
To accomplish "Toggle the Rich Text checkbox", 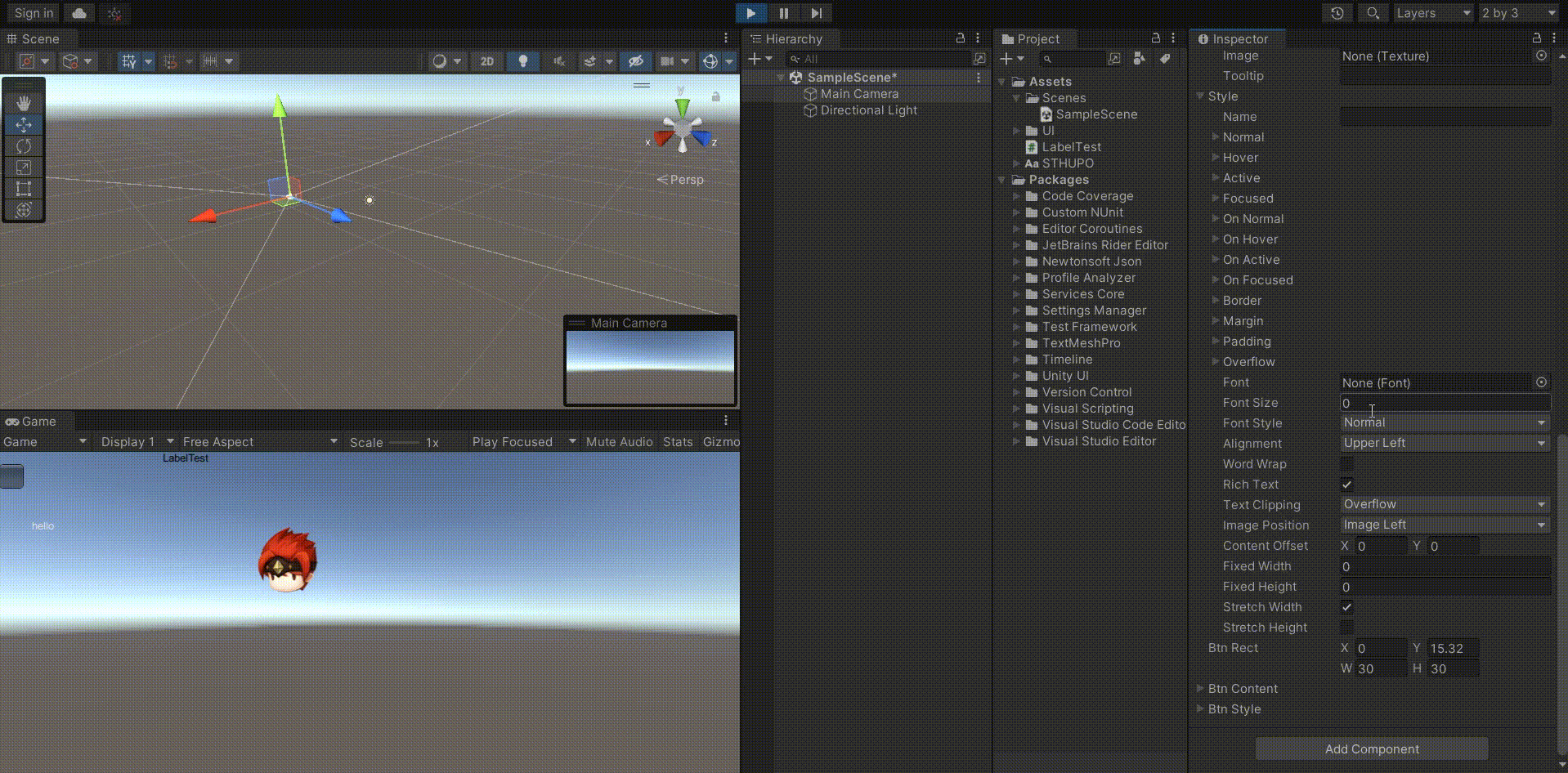I will coord(1346,485).
